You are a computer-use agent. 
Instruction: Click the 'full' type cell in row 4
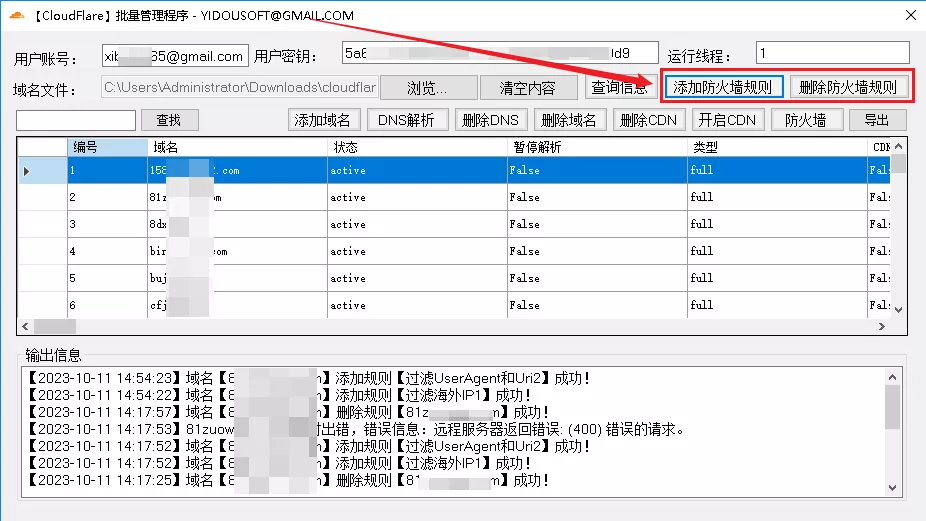[777, 252]
